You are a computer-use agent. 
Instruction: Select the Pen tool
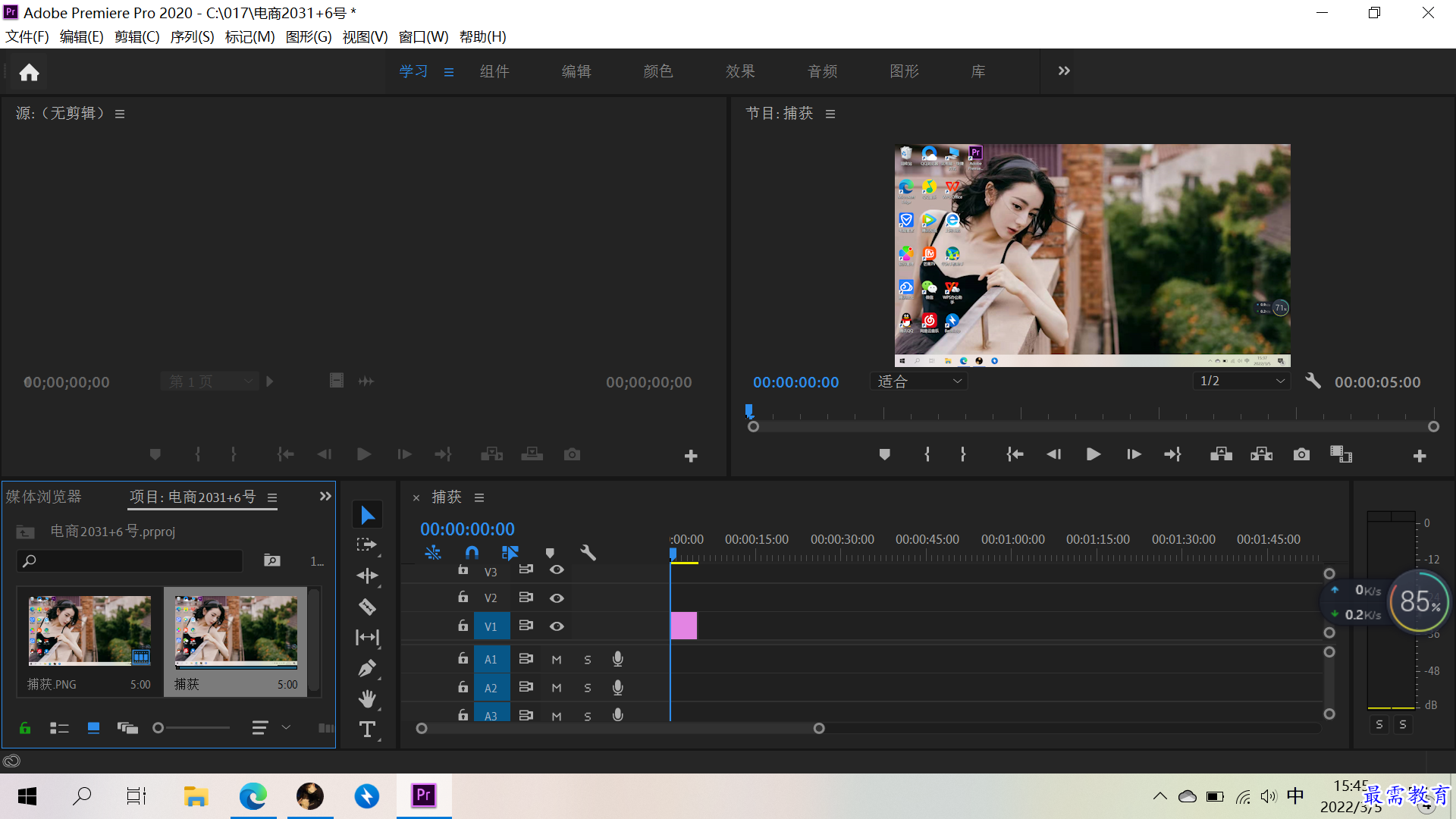coord(367,668)
